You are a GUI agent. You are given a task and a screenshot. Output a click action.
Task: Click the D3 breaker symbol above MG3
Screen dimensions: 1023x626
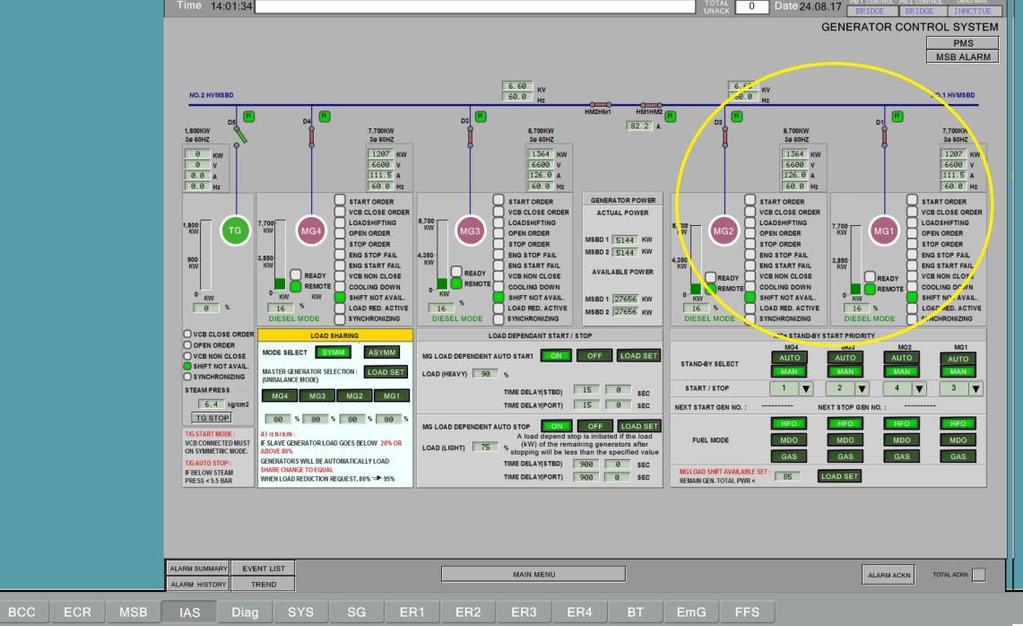(470, 136)
